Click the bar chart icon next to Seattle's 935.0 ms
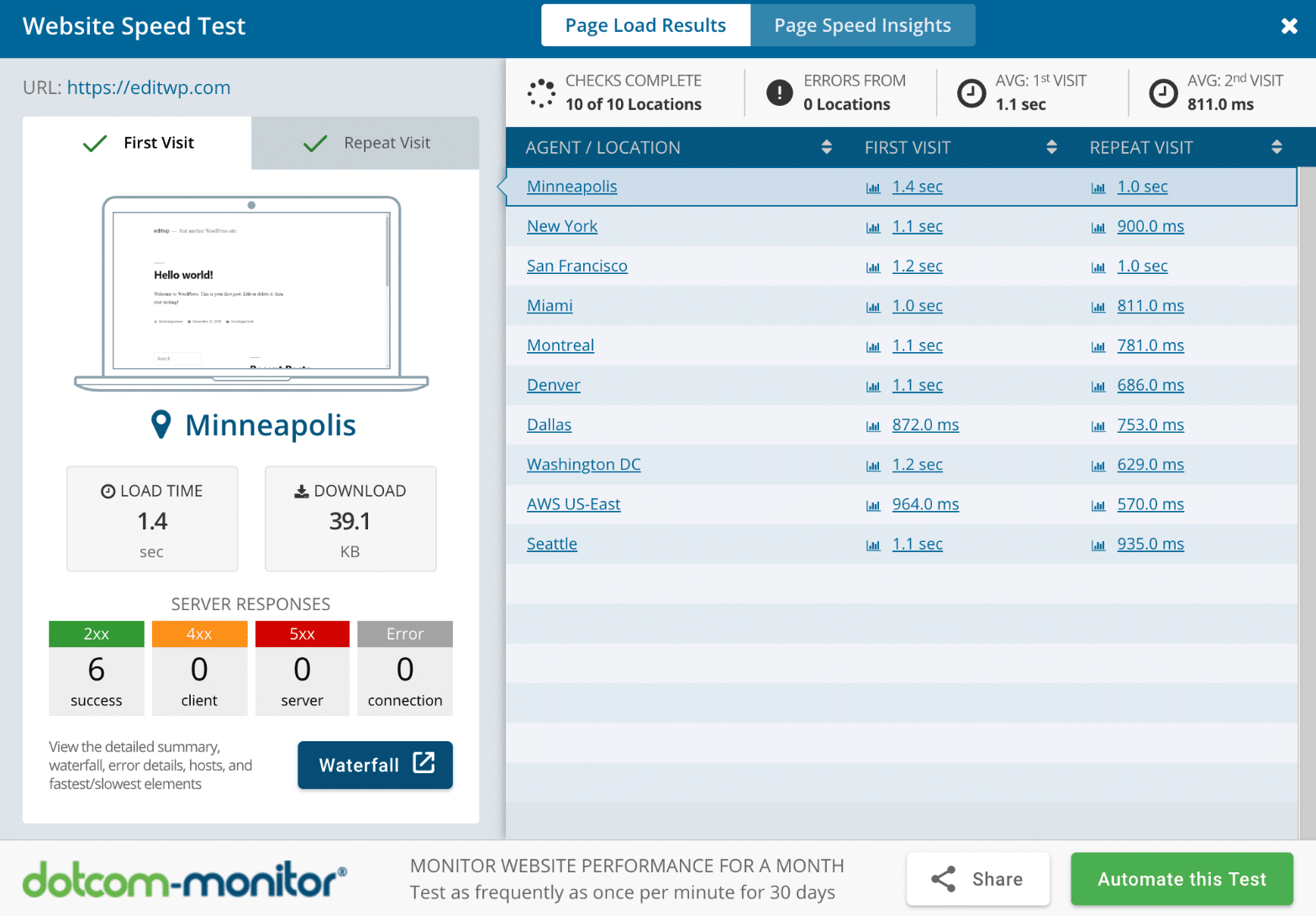Viewport: 1316px width, 916px height. 1098,545
